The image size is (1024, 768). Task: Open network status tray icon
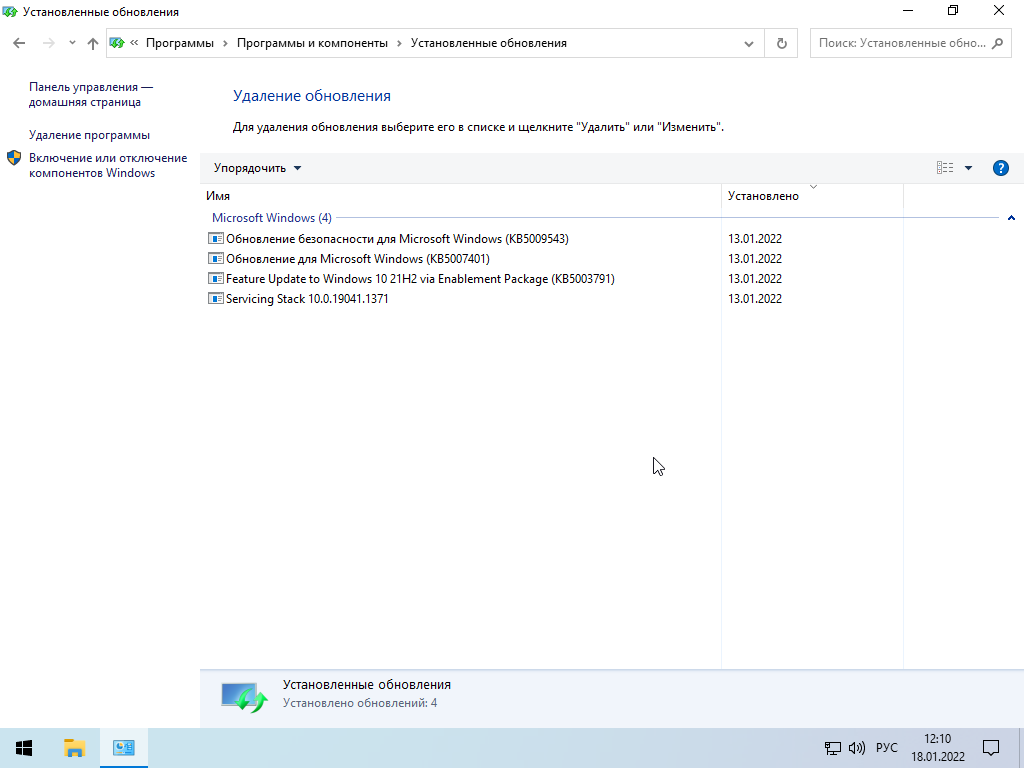coord(832,748)
